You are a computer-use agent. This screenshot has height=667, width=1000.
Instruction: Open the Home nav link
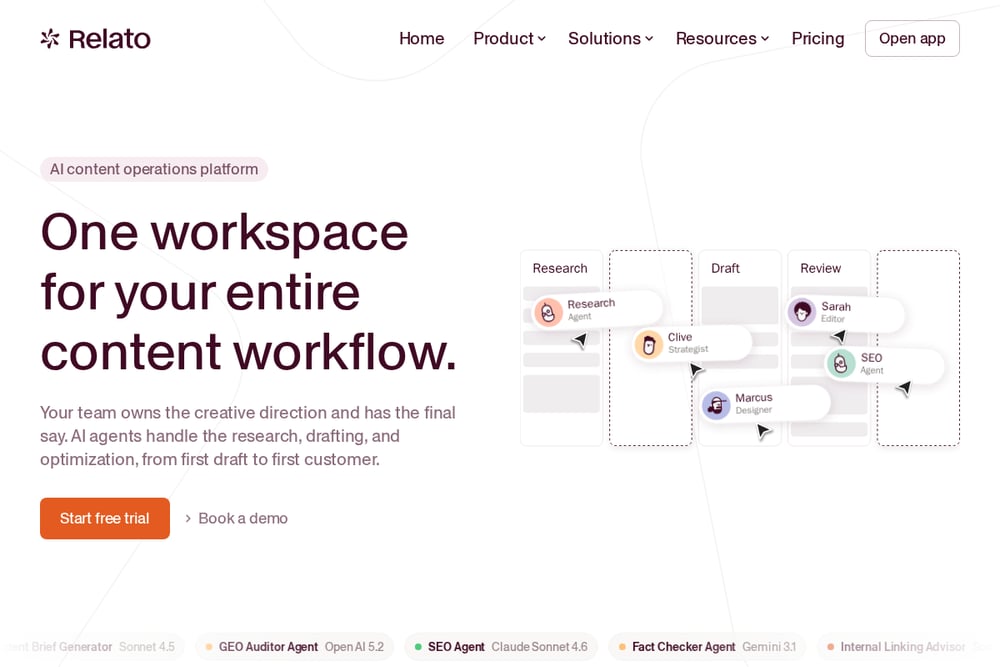pyautogui.click(x=422, y=38)
